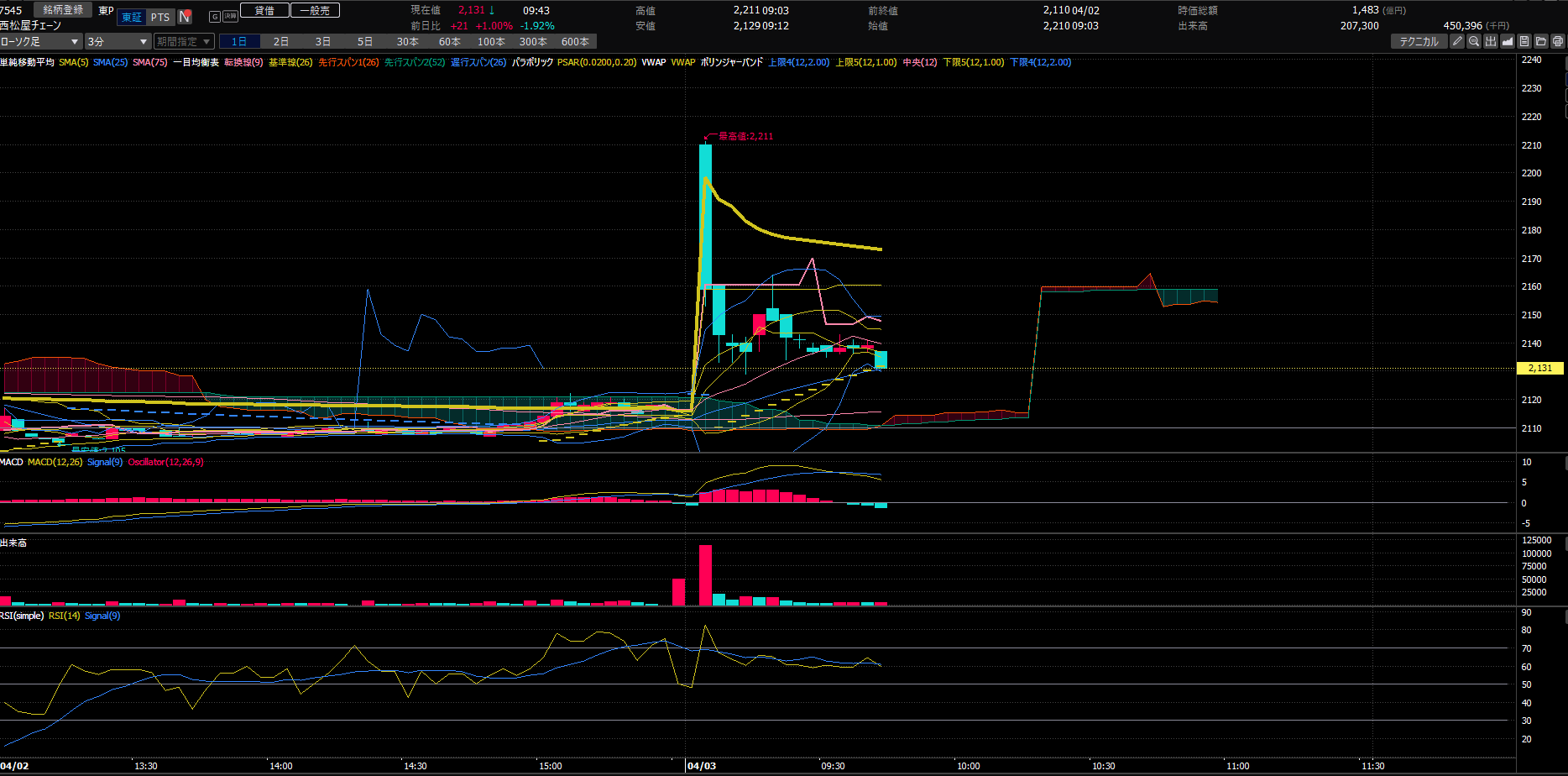Open the ローソク足 chart type dropdown
This screenshot has height=776, width=1568.
40,41
